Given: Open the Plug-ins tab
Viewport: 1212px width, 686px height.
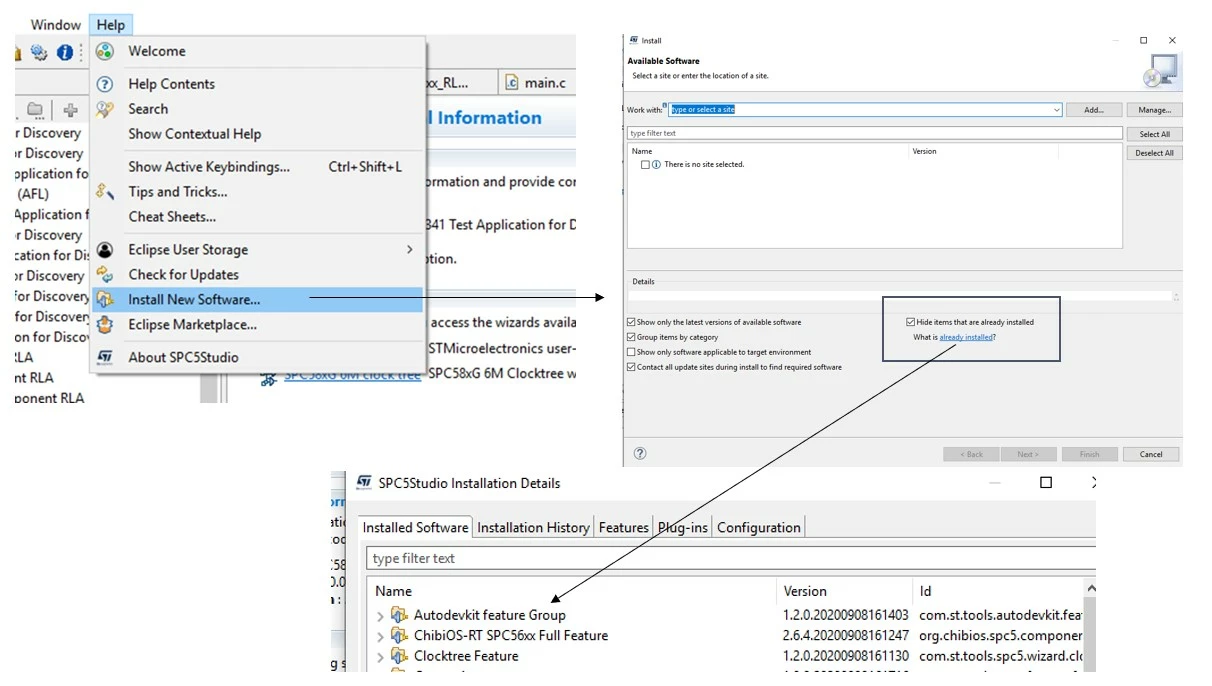Looking at the screenshot, I should (x=682, y=528).
